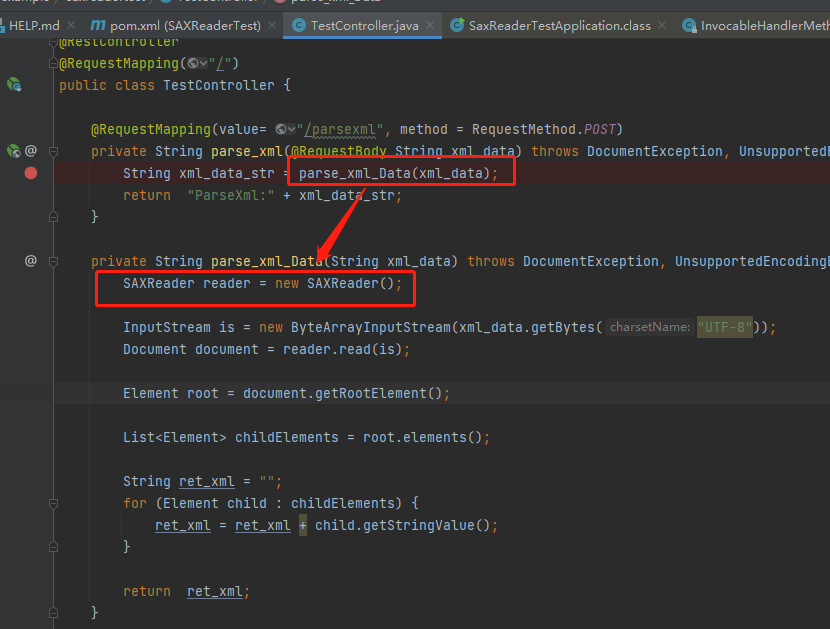Click request mapping gutter icon beside parse_xml method

[x=14, y=151]
